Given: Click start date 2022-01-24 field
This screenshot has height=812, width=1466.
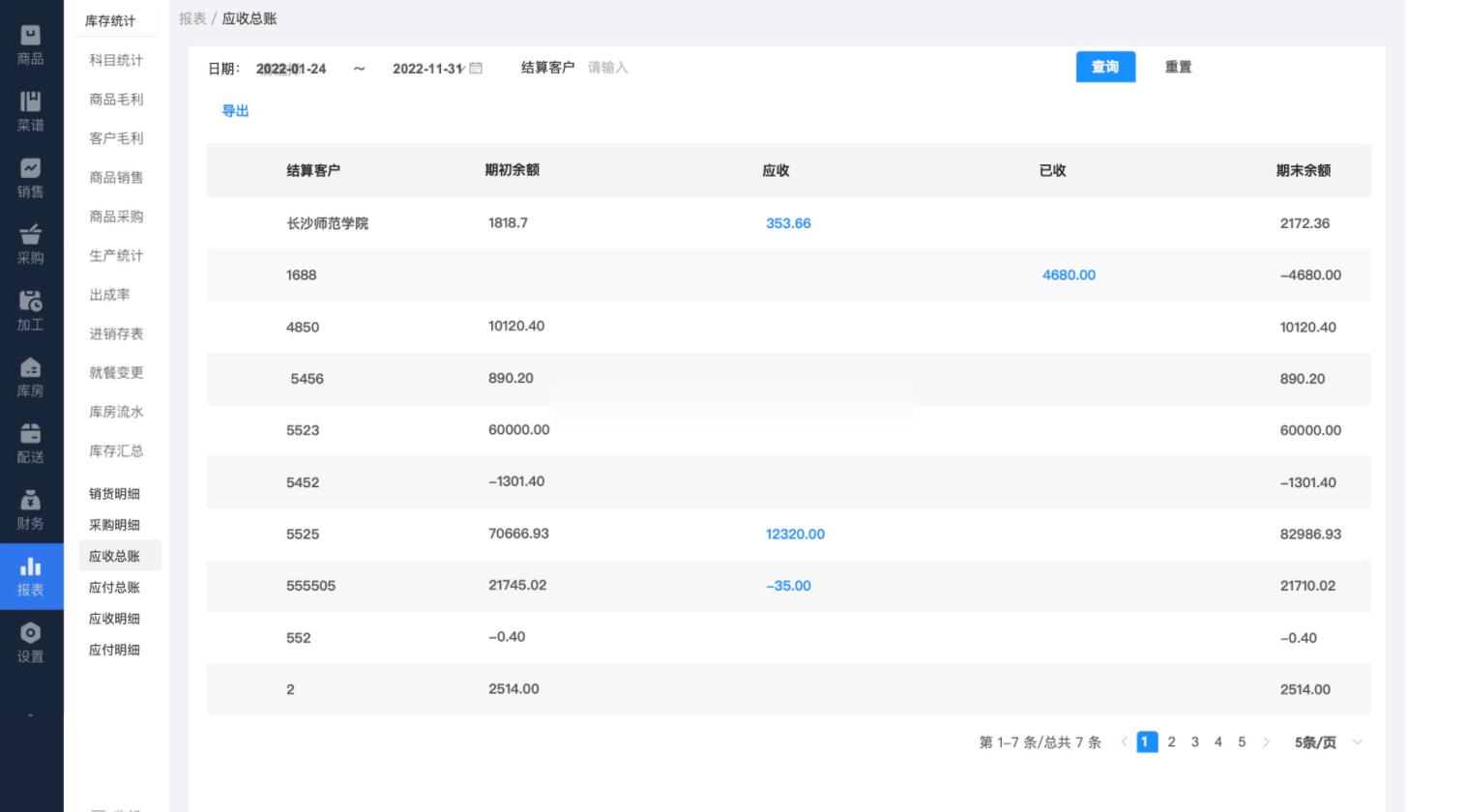Looking at the screenshot, I should click(x=291, y=69).
